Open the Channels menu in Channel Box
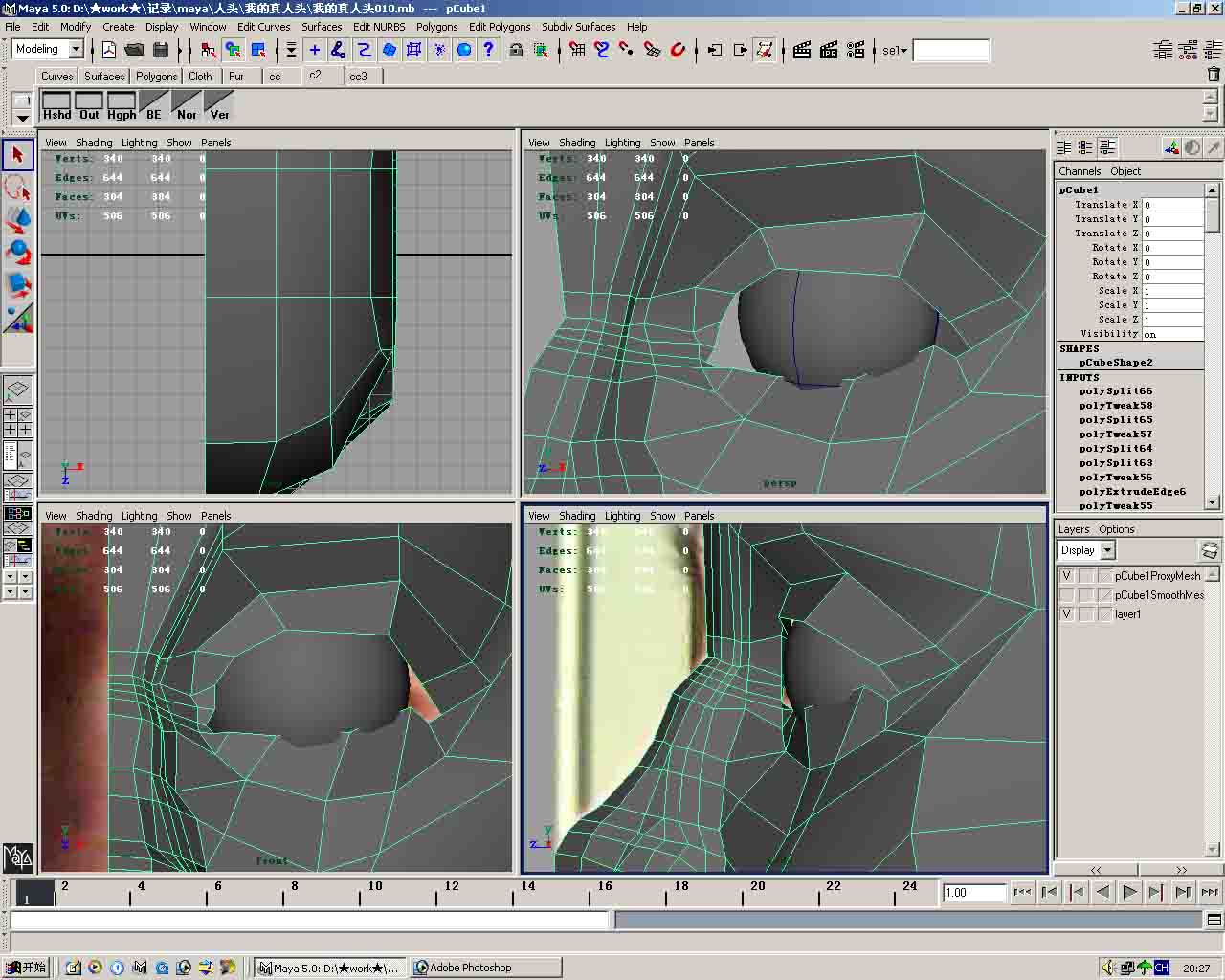This screenshot has width=1225, height=980. [1080, 171]
